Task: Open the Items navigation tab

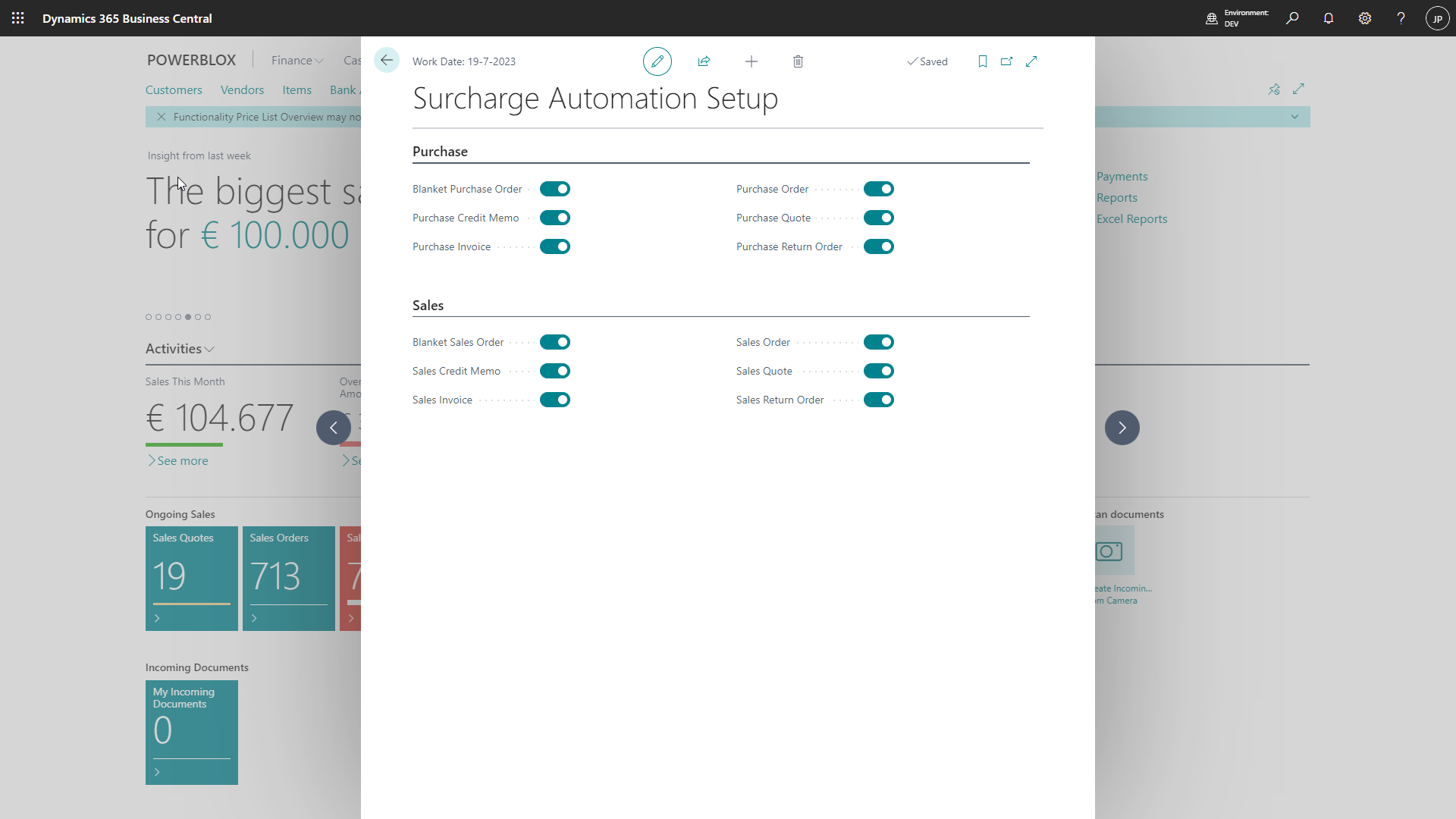Action: pyautogui.click(x=297, y=89)
